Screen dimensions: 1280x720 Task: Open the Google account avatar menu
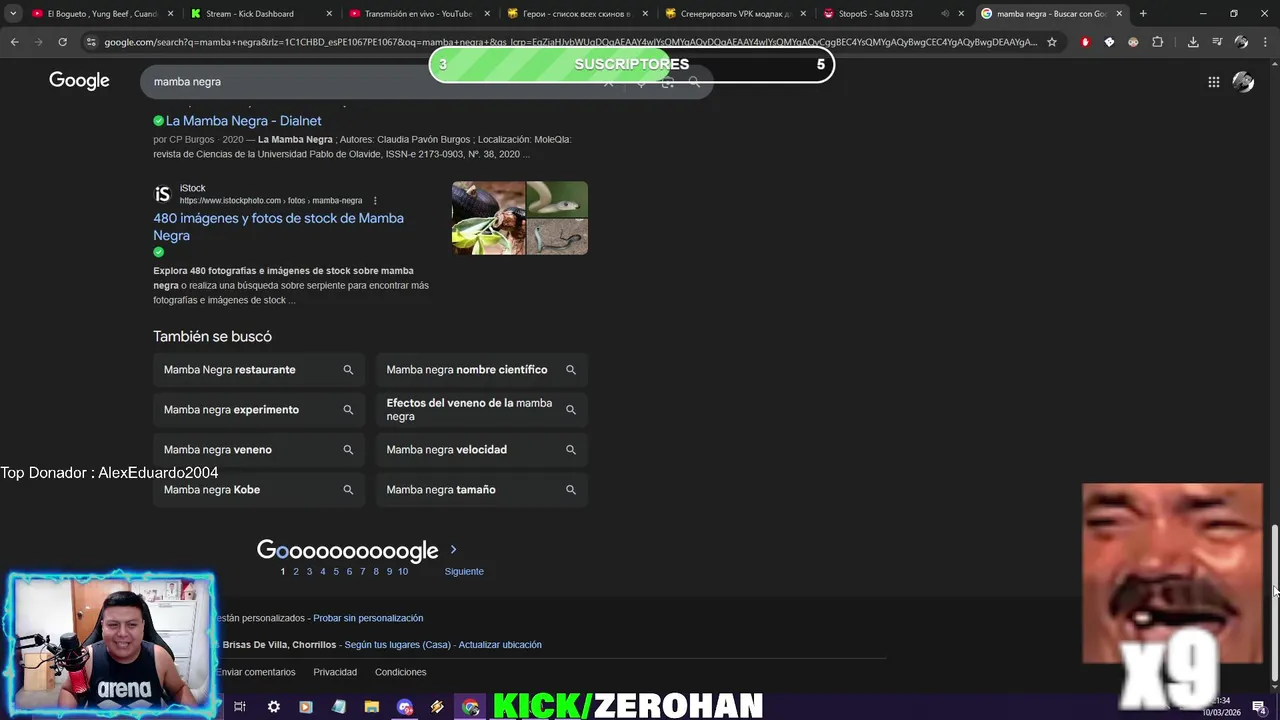click(x=1243, y=82)
